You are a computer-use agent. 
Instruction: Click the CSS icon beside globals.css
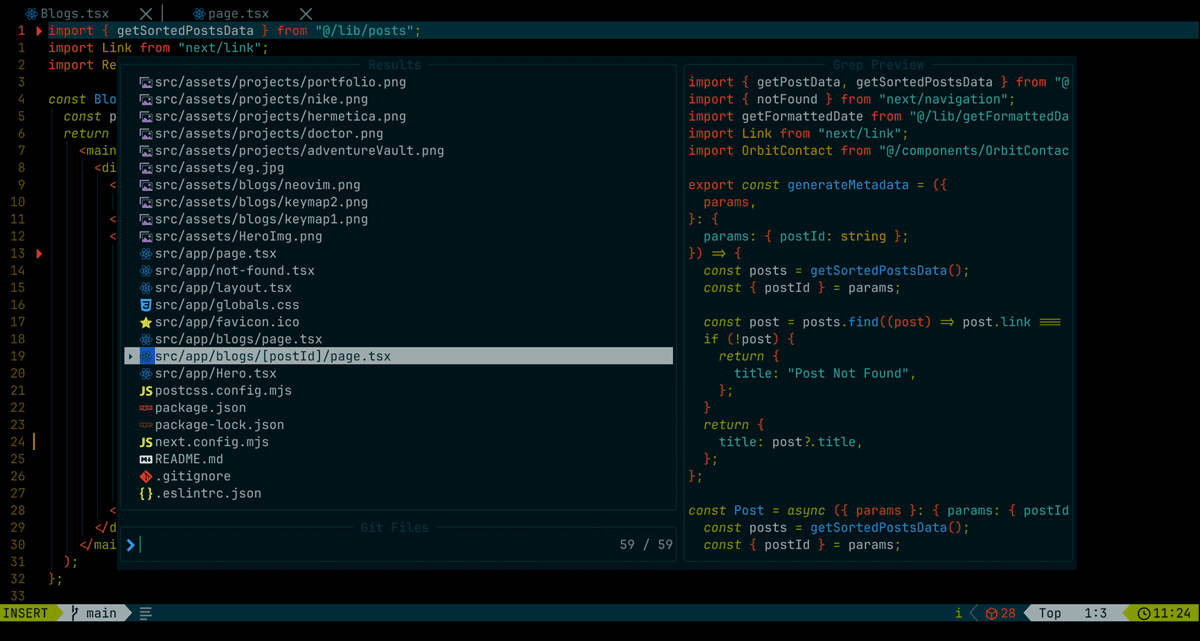tap(146, 305)
